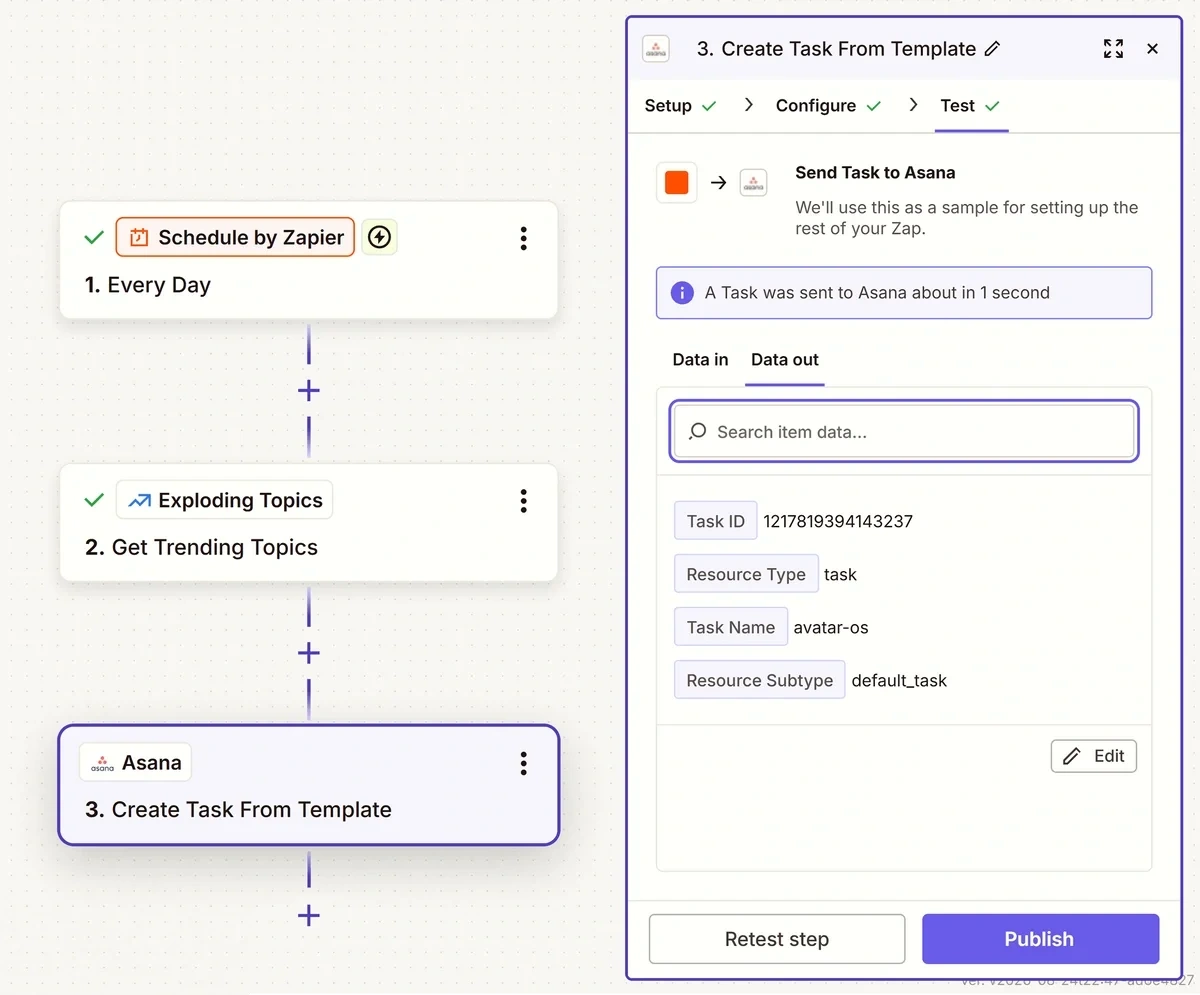The width and height of the screenshot is (1200, 995).
Task: Select the 3. Create Task From Template card
Action: [x=308, y=785]
